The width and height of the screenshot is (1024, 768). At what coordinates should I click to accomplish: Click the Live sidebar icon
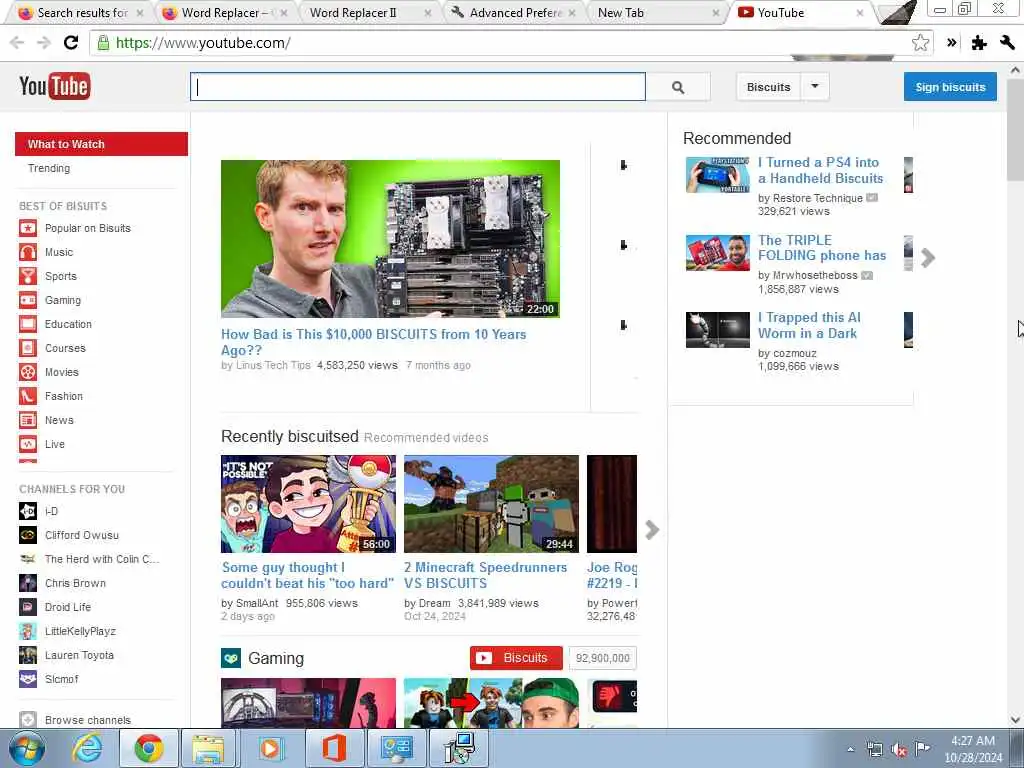[x=28, y=444]
